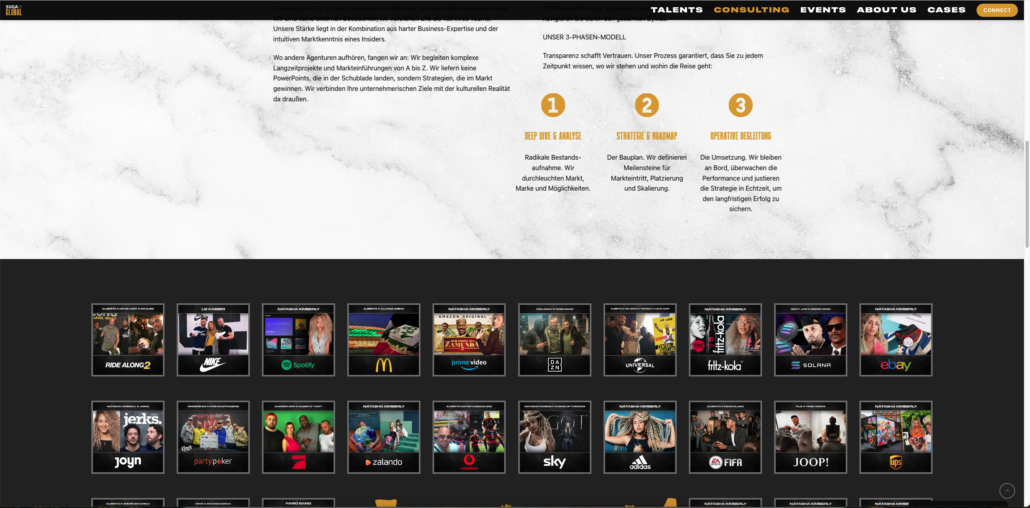
Task: Select the Deep Dive & Analyse heading
Action: 552,136
